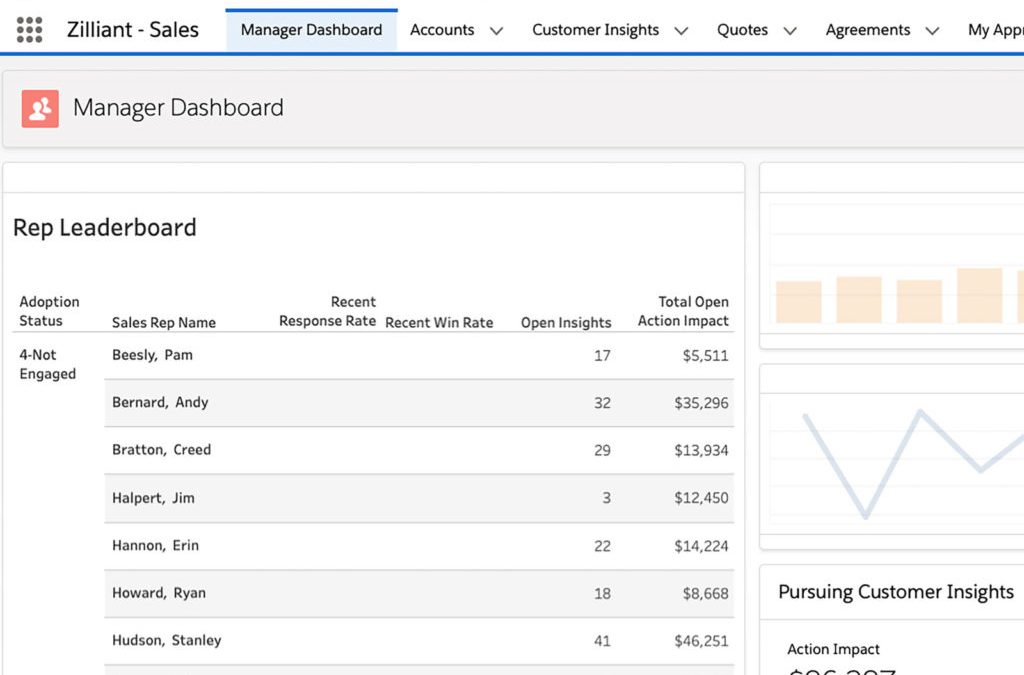The width and height of the screenshot is (1024, 675).
Task: Click the $5,511 action impact value
Action: point(705,356)
